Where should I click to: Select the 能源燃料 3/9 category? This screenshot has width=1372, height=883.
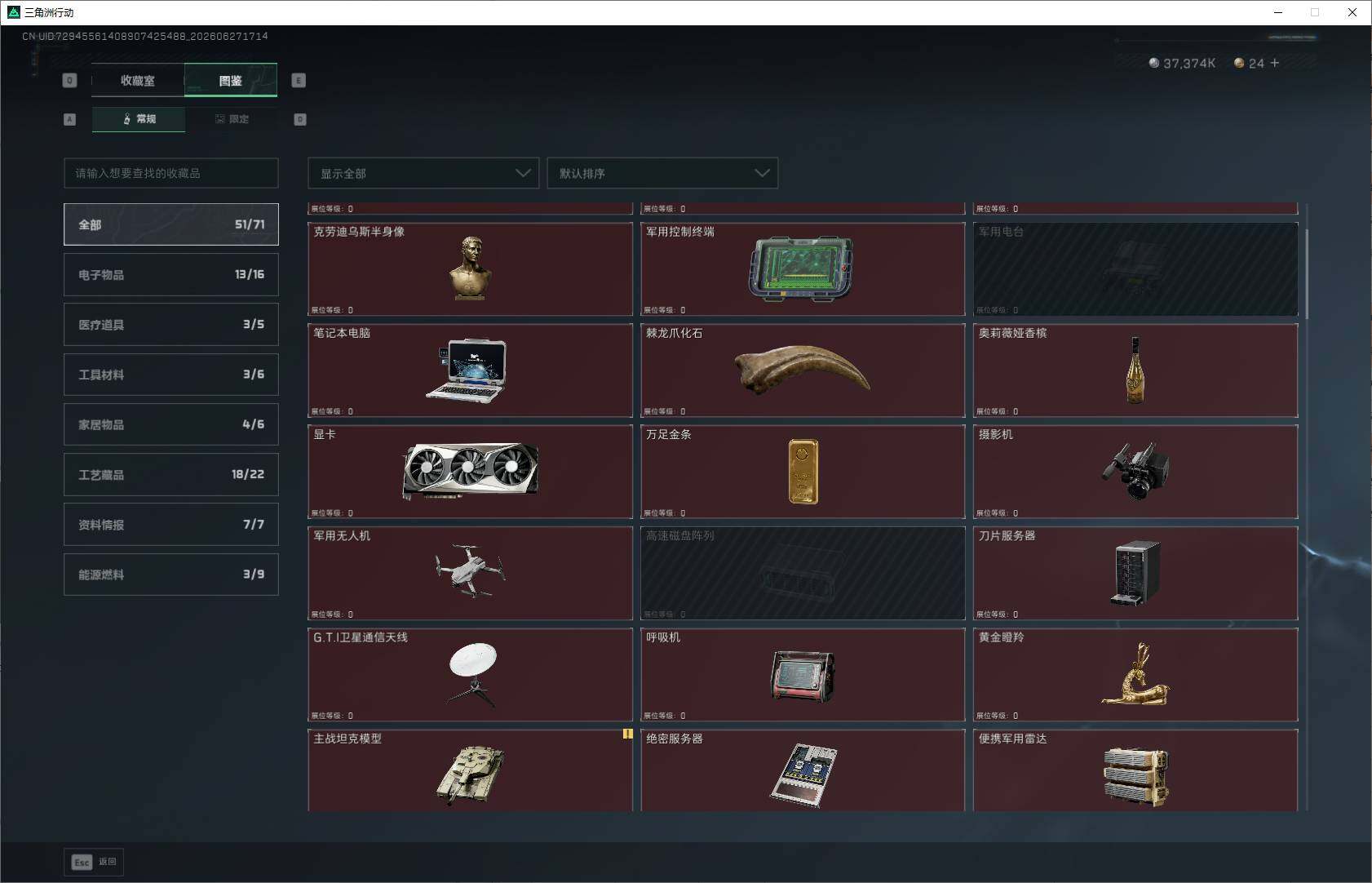(x=171, y=574)
